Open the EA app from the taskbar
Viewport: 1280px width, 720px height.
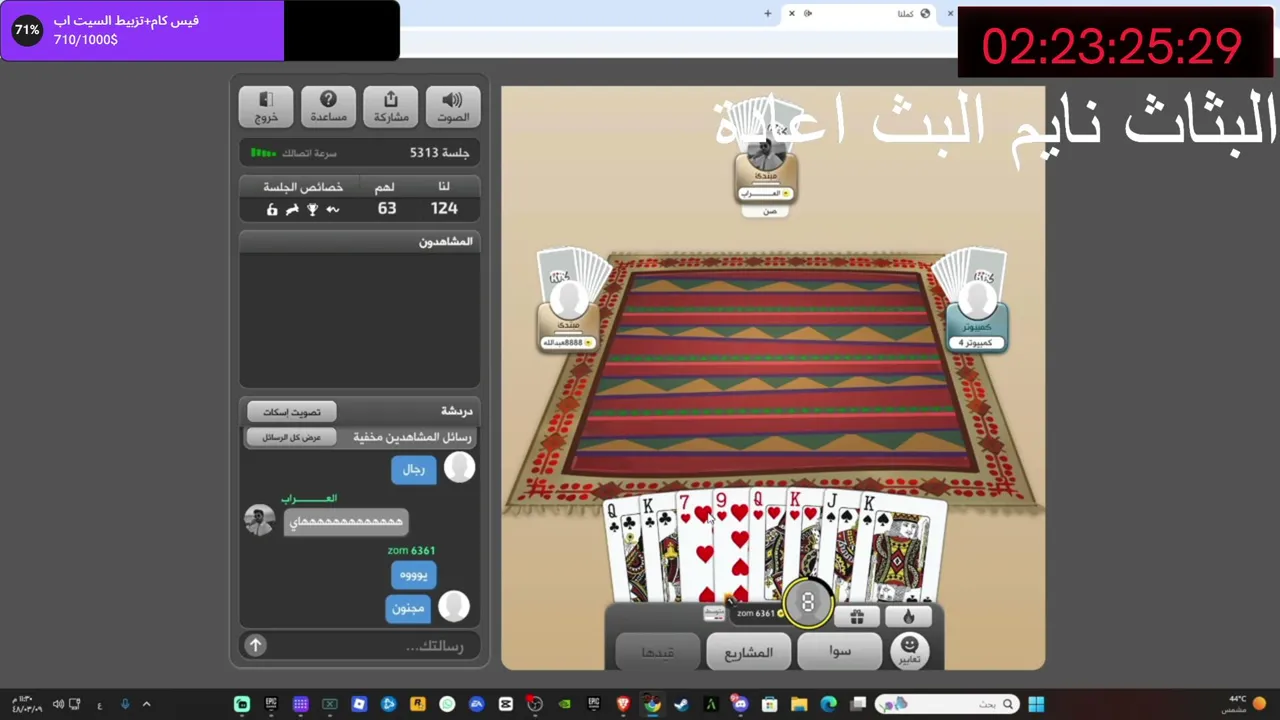click(476, 704)
